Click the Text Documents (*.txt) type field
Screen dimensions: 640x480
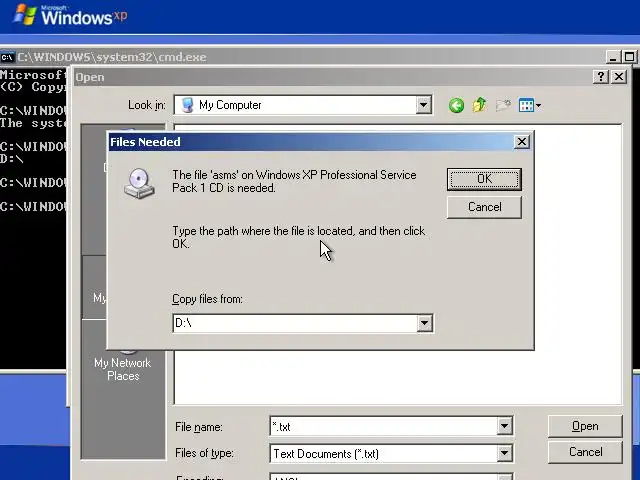click(384, 453)
